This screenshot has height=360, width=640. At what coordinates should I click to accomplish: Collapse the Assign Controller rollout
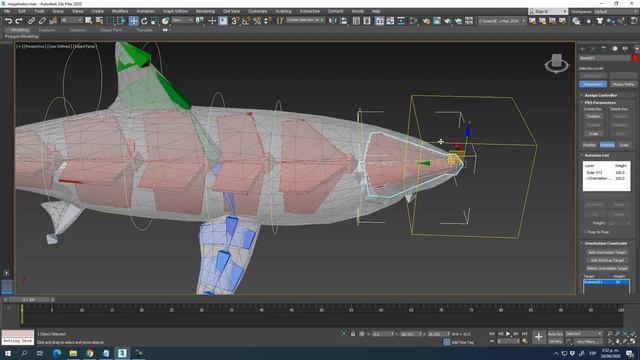click(607, 95)
